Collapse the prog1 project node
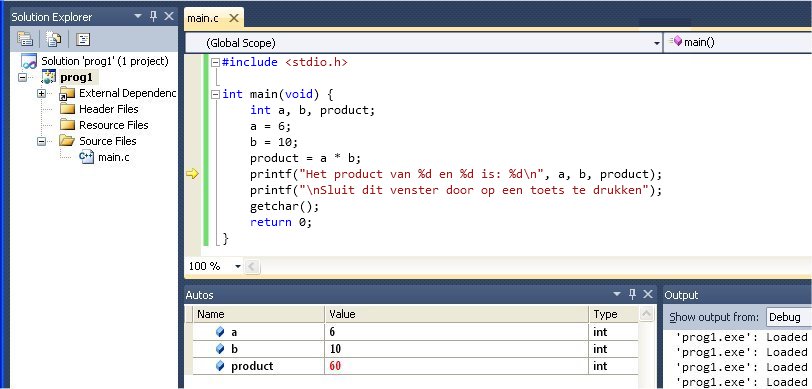812x389 pixels. click(x=22, y=78)
